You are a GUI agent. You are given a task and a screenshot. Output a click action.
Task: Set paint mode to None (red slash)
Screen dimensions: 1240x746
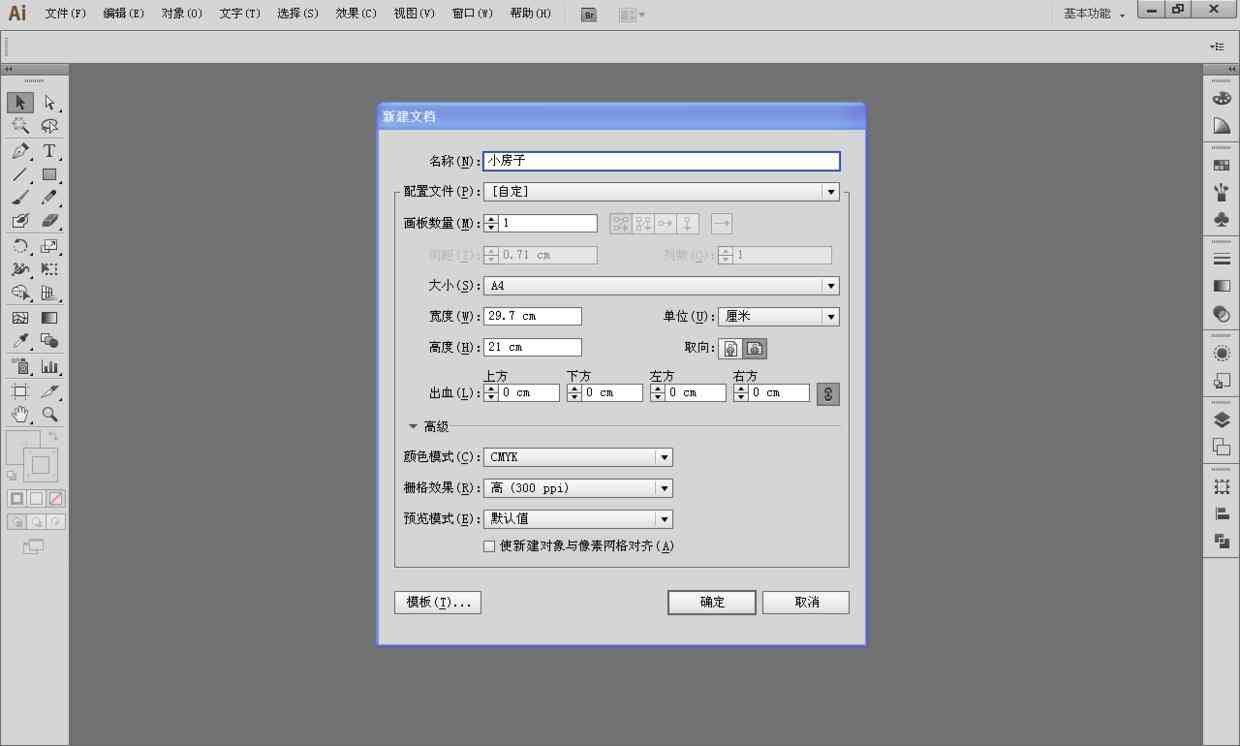tap(56, 498)
